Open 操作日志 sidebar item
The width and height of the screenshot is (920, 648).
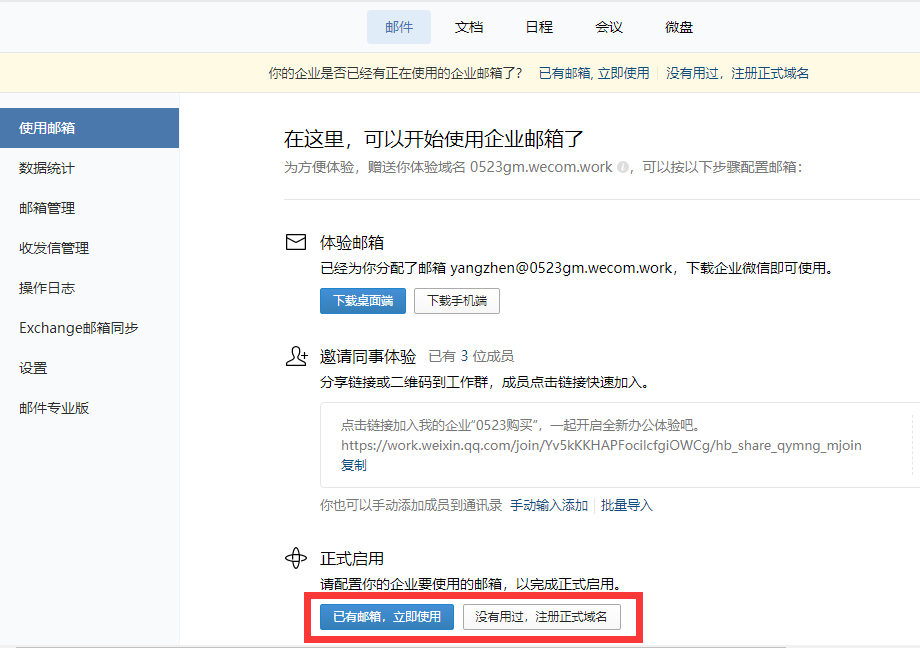click(x=47, y=288)
